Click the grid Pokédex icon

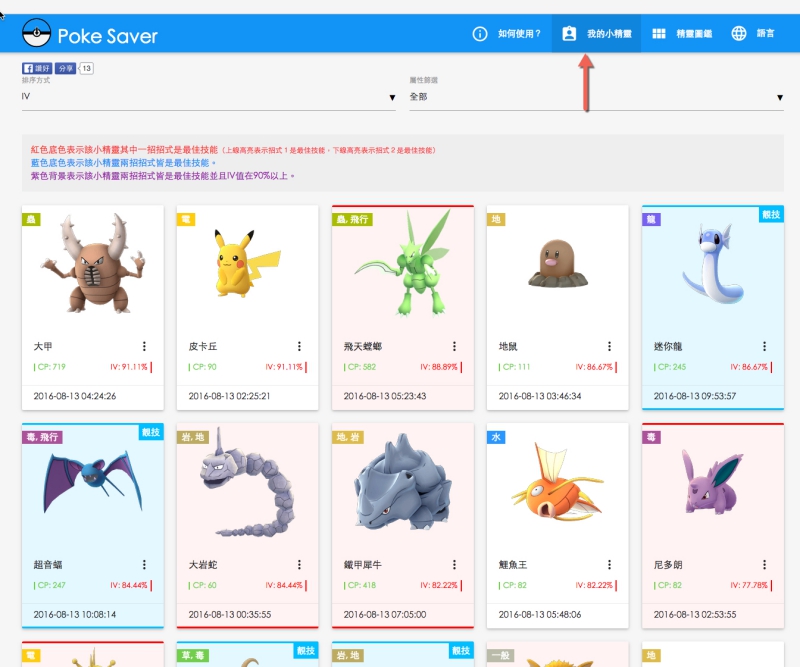click(659, 34)
